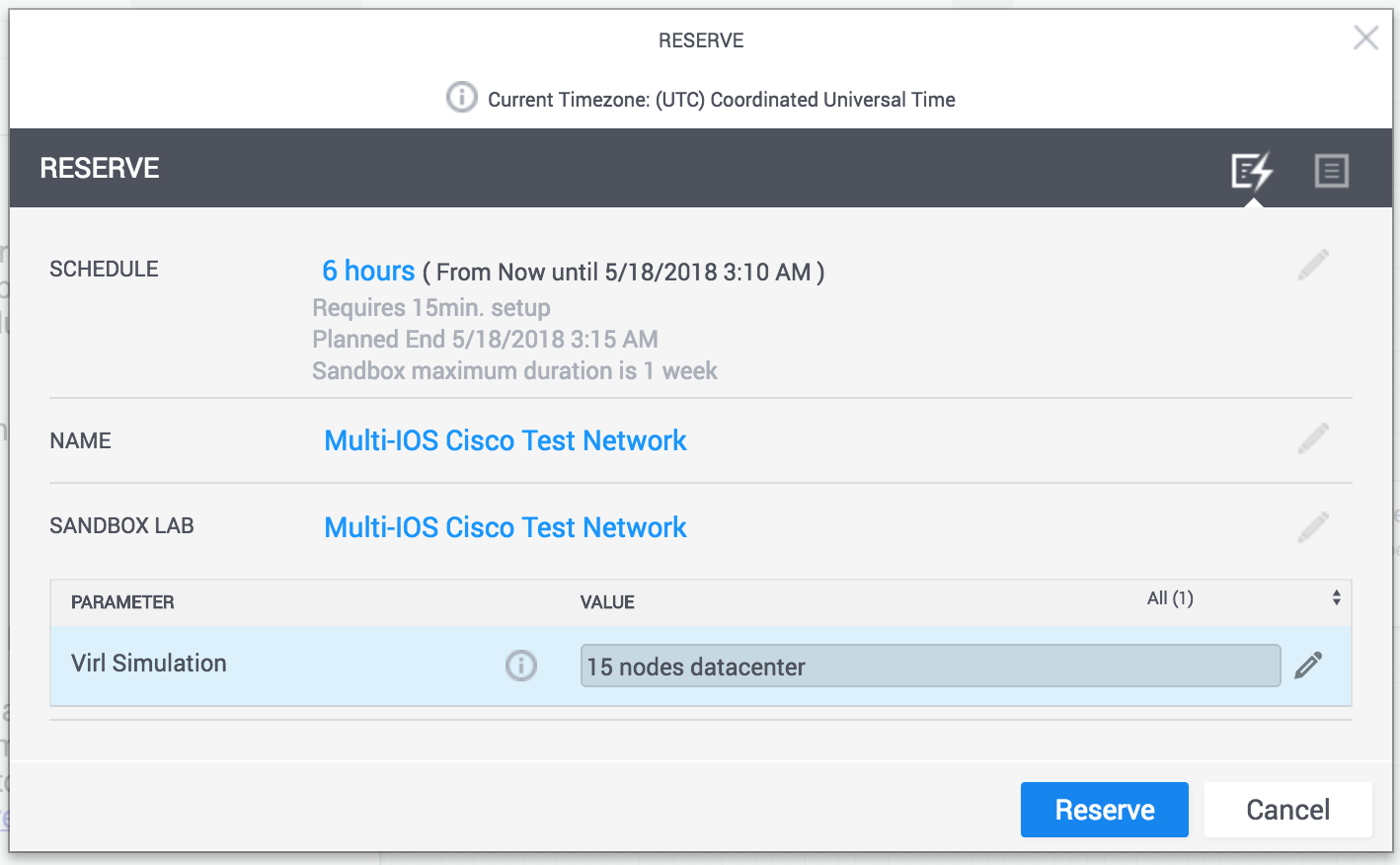Edit the Virl Simulation value pencil
Screen dimensions: 1400x865
pyautogui.click(x=1308, y=666)
